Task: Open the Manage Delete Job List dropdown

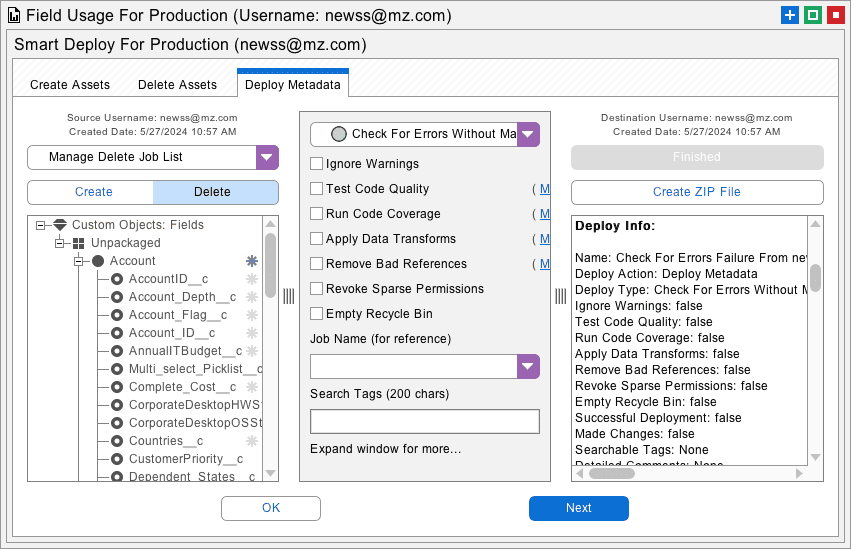Action: click(x=267, y=157)
